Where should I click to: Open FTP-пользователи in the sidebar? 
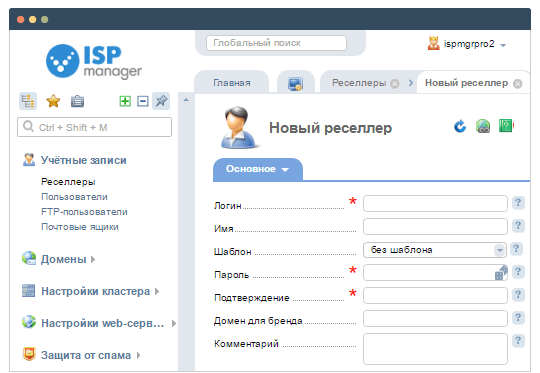[x=84, y=211]
